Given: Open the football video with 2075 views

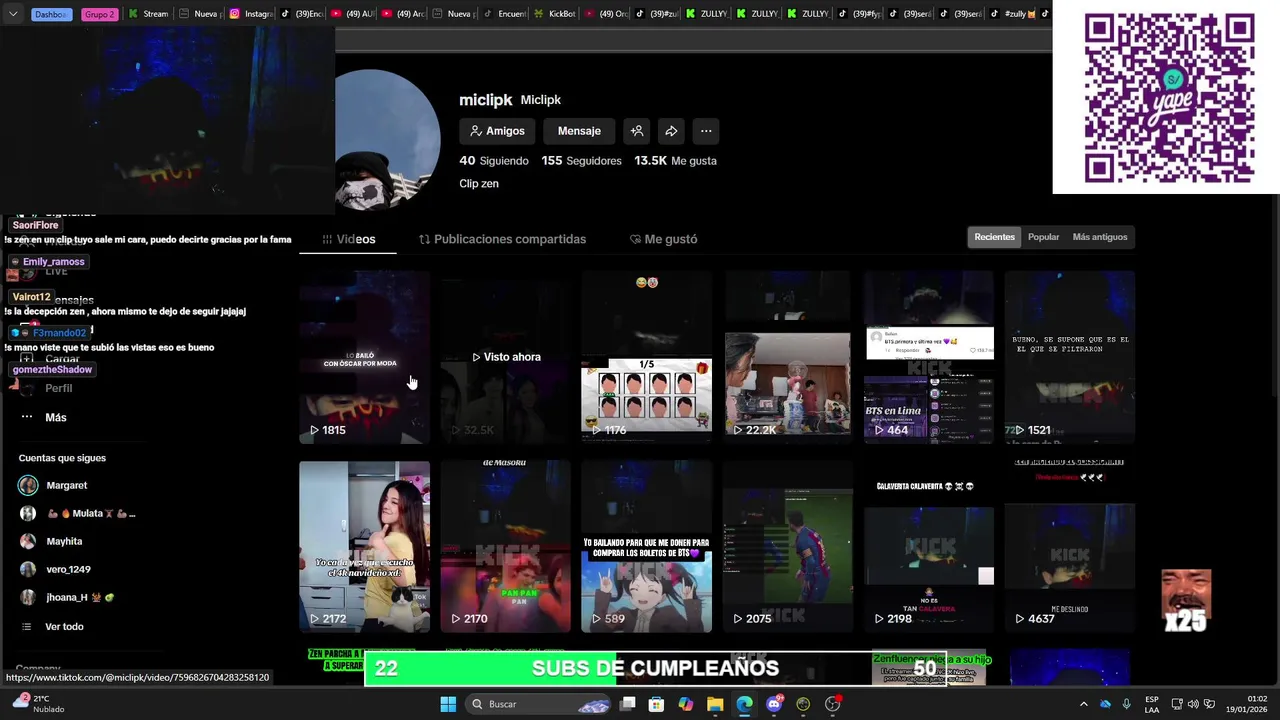Looking at the screenshot, I should click(787, 546).
